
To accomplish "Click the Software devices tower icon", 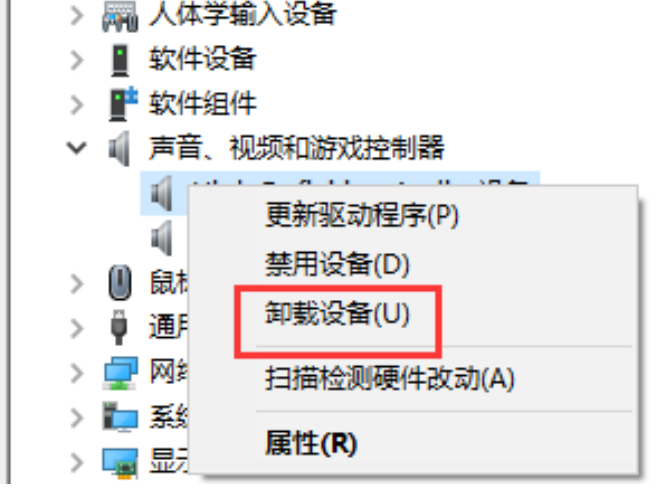I will pyautogui.click(x=120, y=60).
